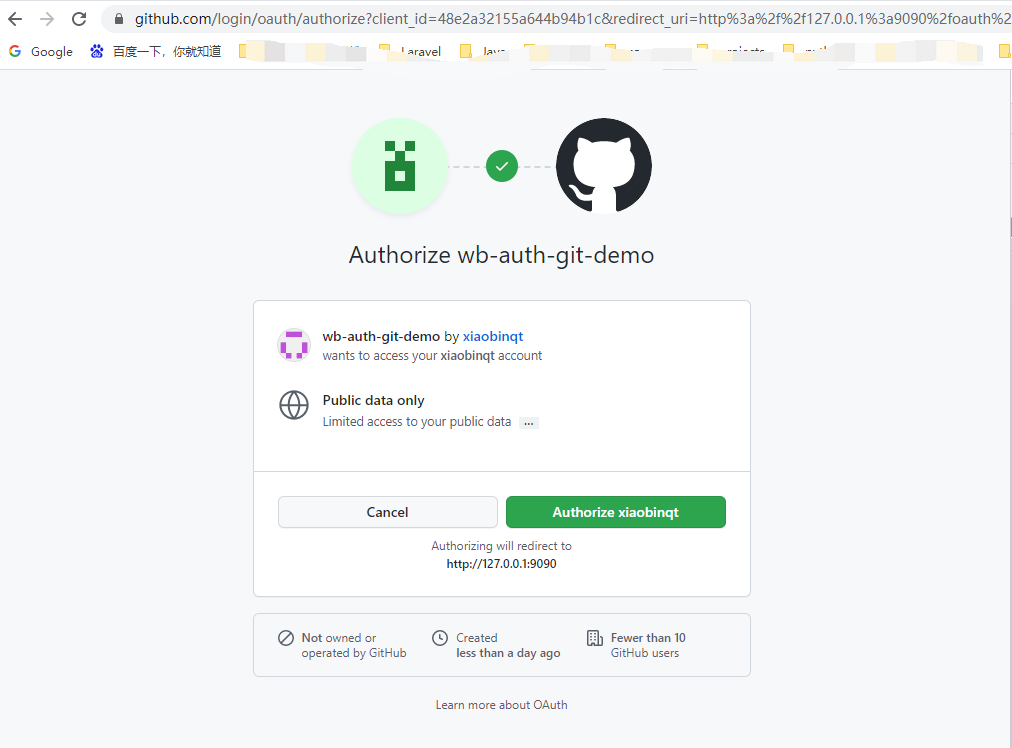The height and width of the screenshot is (748, 1012).
Task: Click the browser forward arrow
Action: (47, 19)
